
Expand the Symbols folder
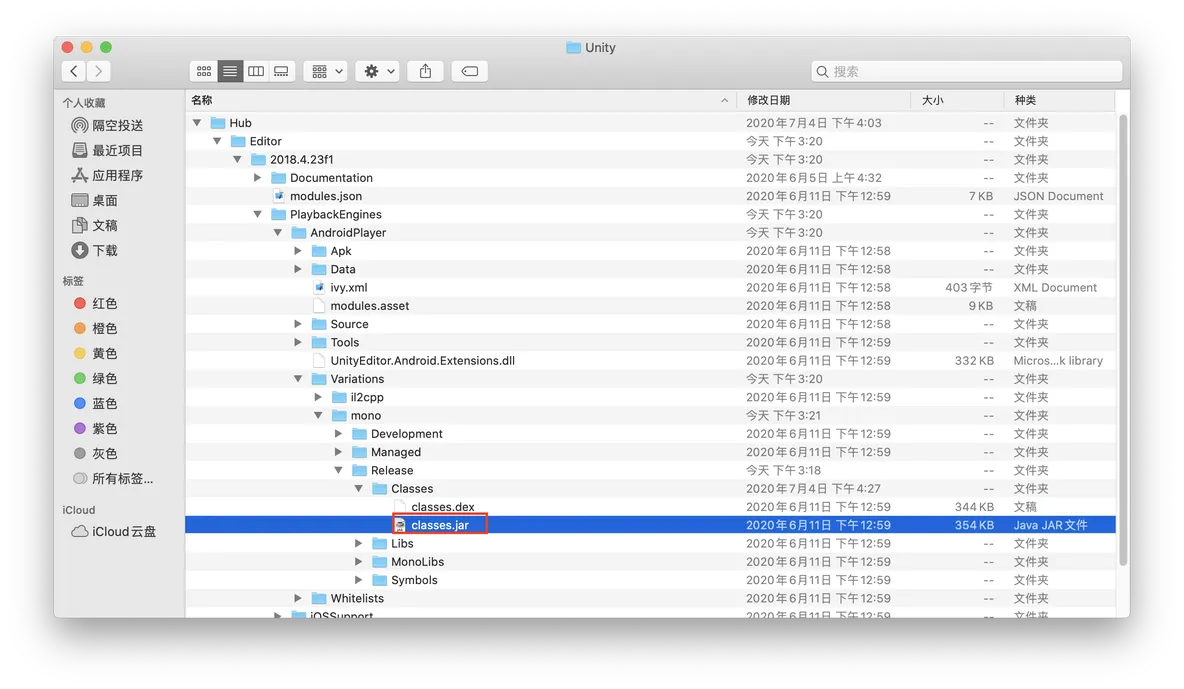tap(359, 580)
